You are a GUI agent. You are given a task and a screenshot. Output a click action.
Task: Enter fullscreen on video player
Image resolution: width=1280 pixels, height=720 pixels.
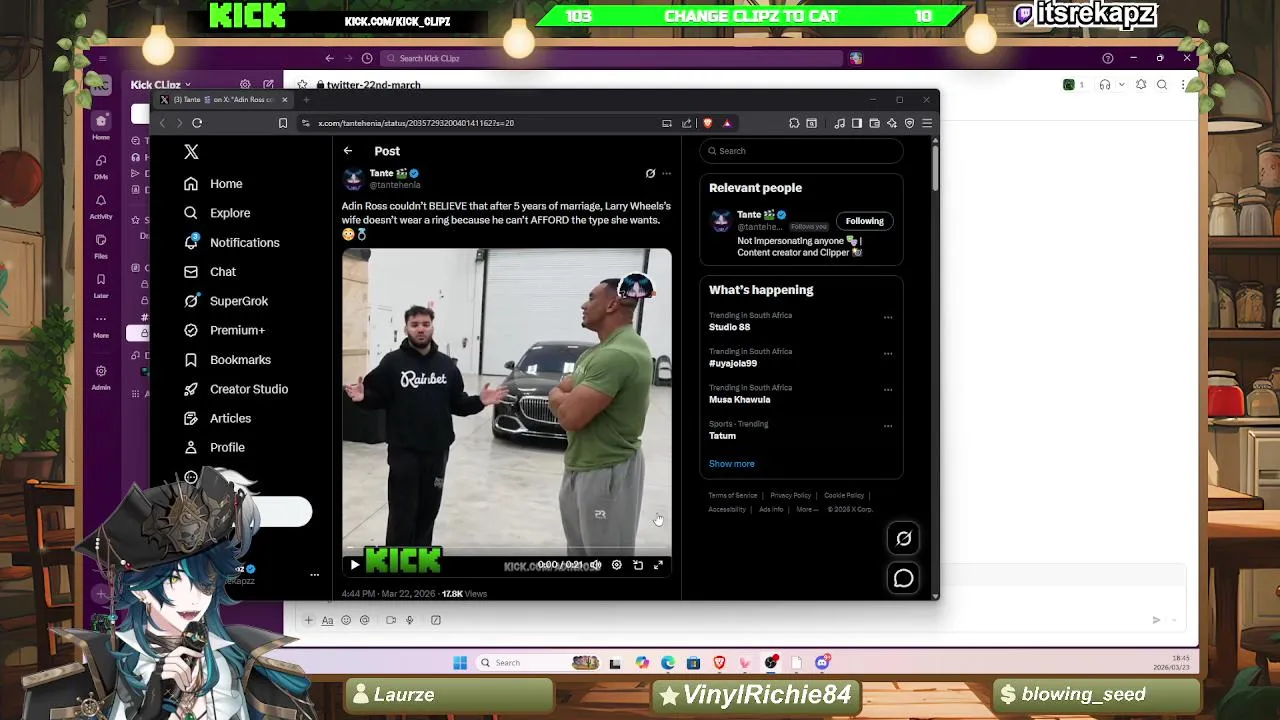659,565
